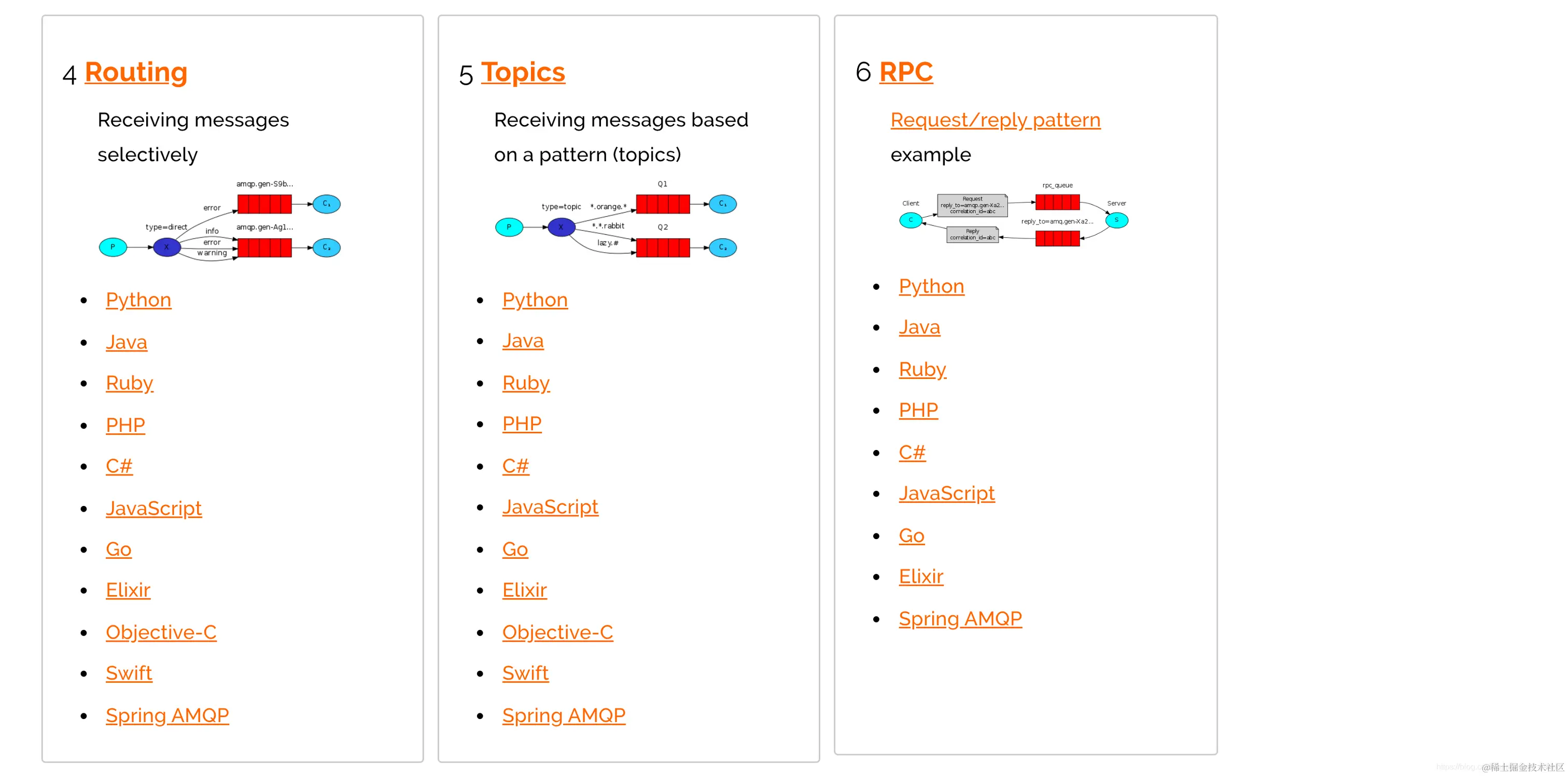Open the Python link under Routing
Image resolution: width=1568 pixels, height=776 pixels.
138,300
